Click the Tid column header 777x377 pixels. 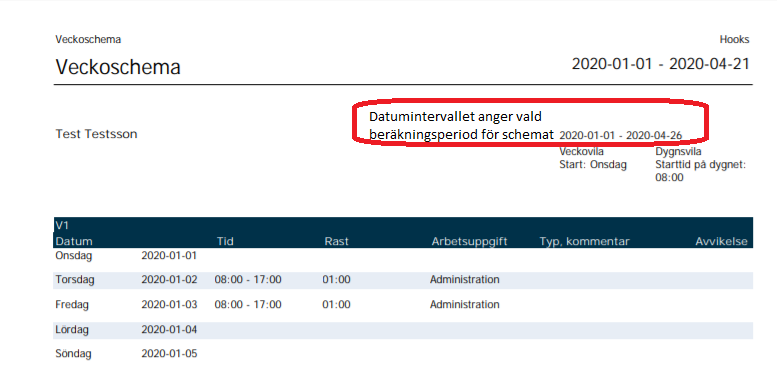(x=225, y=241)
